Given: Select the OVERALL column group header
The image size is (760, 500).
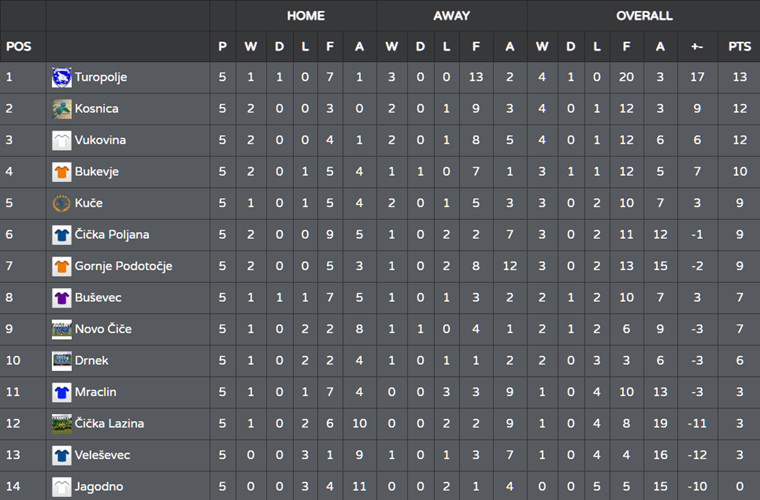Looking at the screenshot, I should point(644,16).
